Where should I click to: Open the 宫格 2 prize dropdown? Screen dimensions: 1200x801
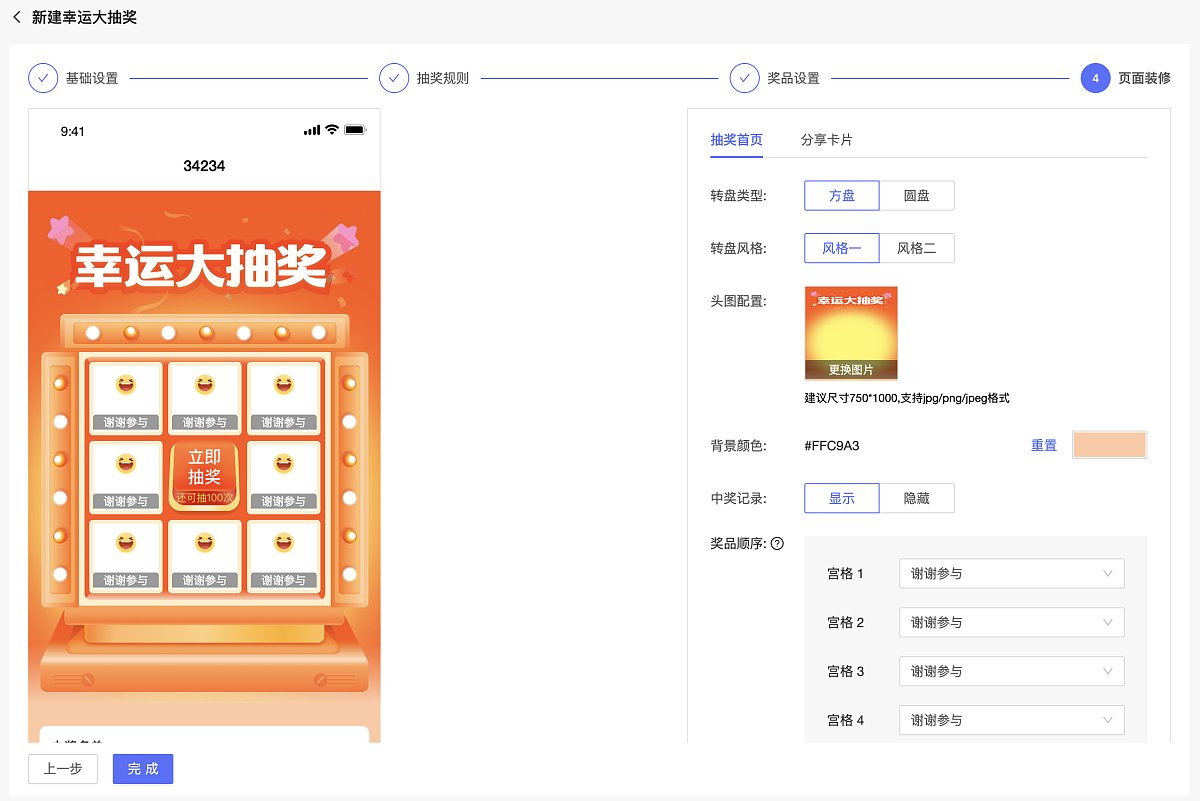1011,622
